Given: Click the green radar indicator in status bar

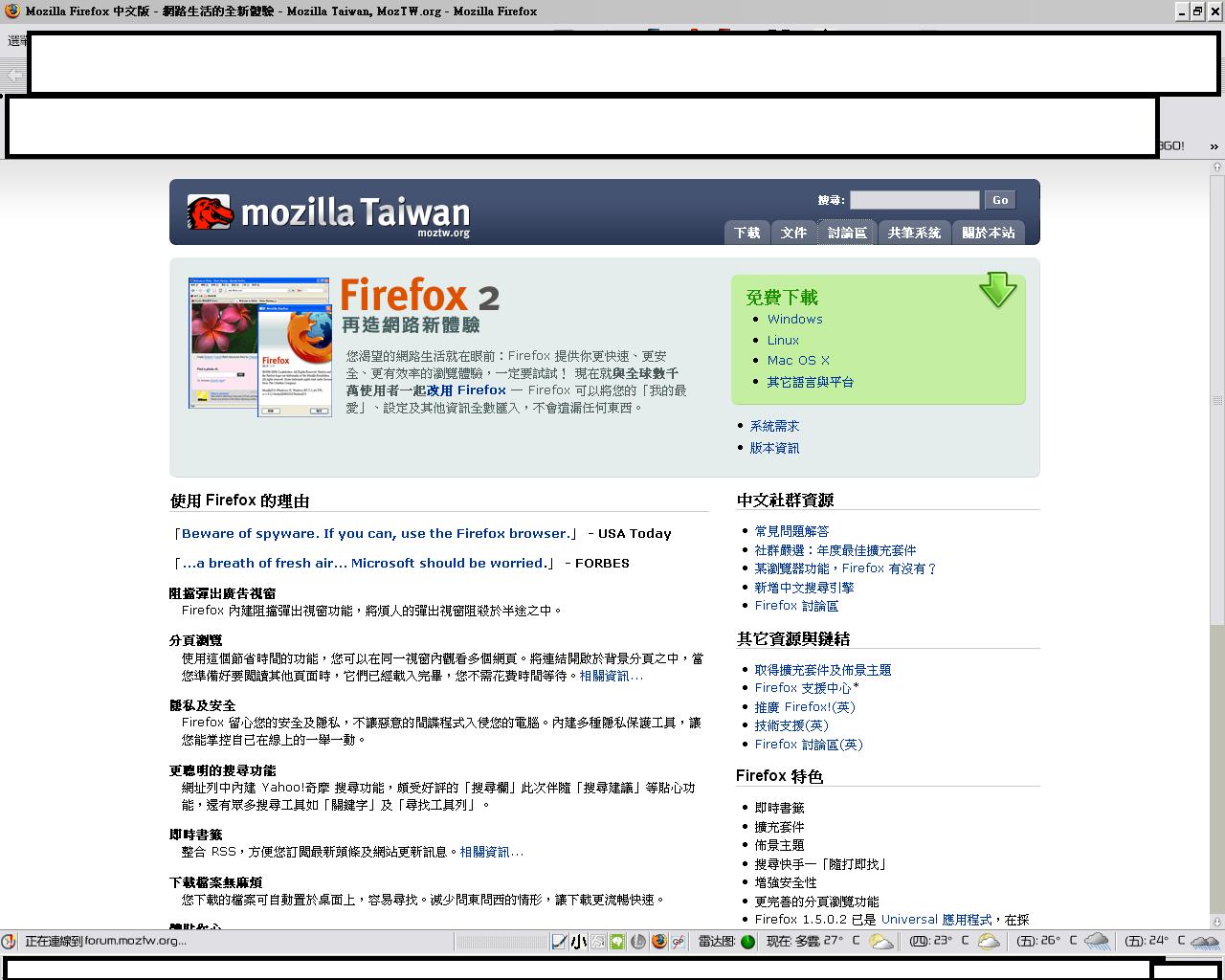Looking at the screenshot, I should pos(747,942).
